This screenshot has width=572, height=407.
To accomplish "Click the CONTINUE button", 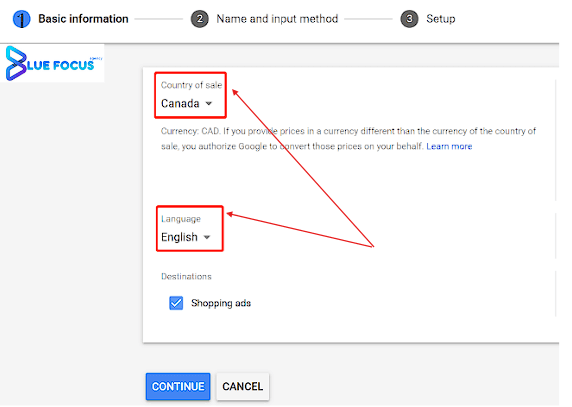I will tap(178, 386).
